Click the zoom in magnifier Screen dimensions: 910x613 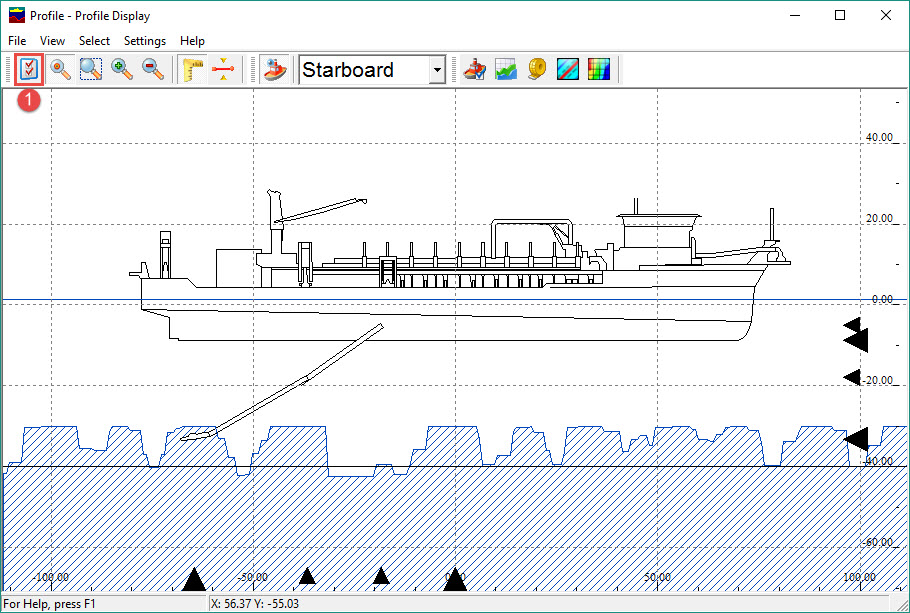tap(122, 70)
